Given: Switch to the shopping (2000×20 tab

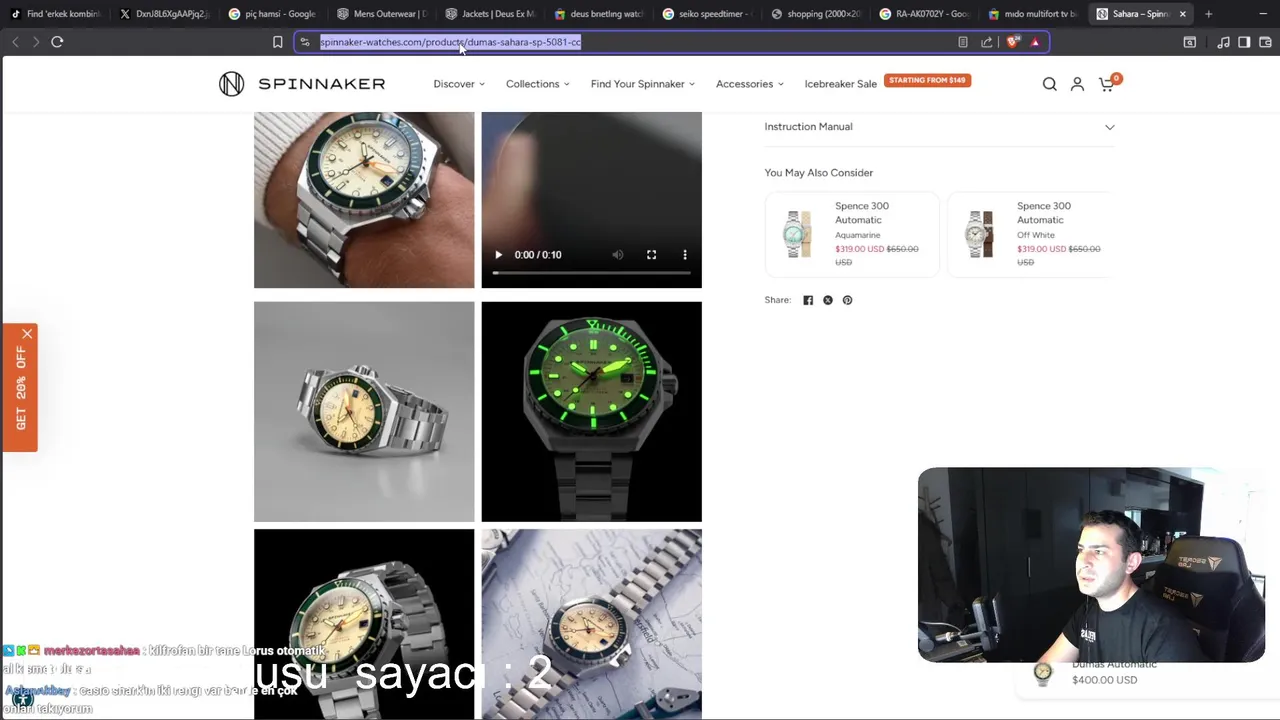Looking at the screenshot, I should [x=816, y=14].
